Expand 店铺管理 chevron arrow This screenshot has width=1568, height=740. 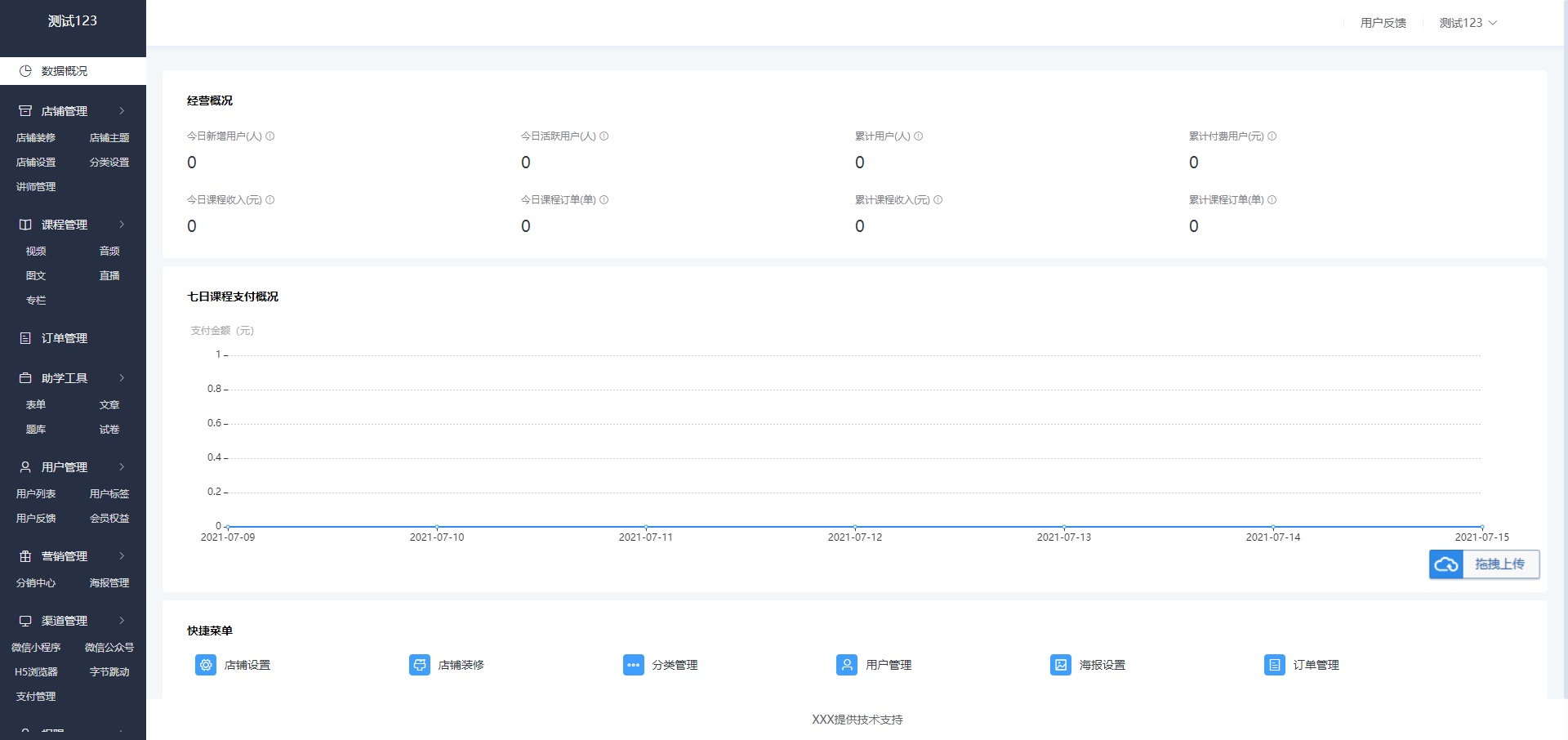[x=122, y=111]
